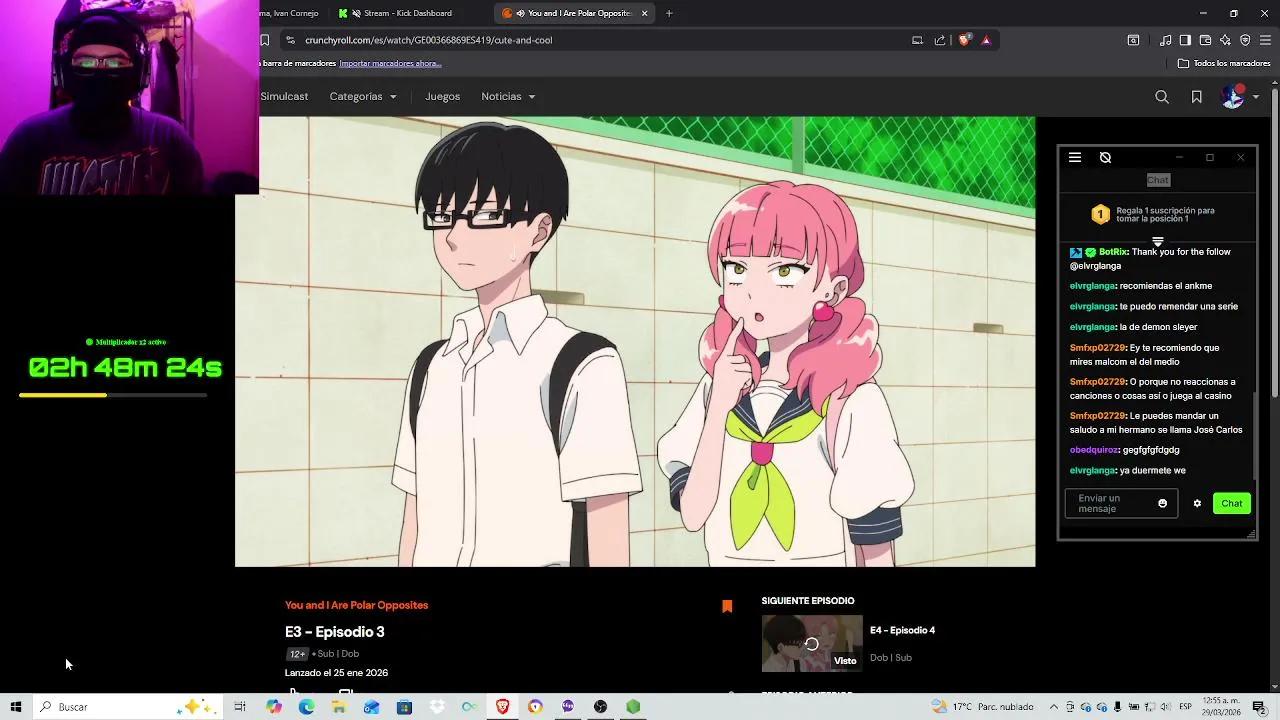Open the browser hamburger main menu
The height and width of the screenshot is (720, 1280).
click(x=1265, y=40)
